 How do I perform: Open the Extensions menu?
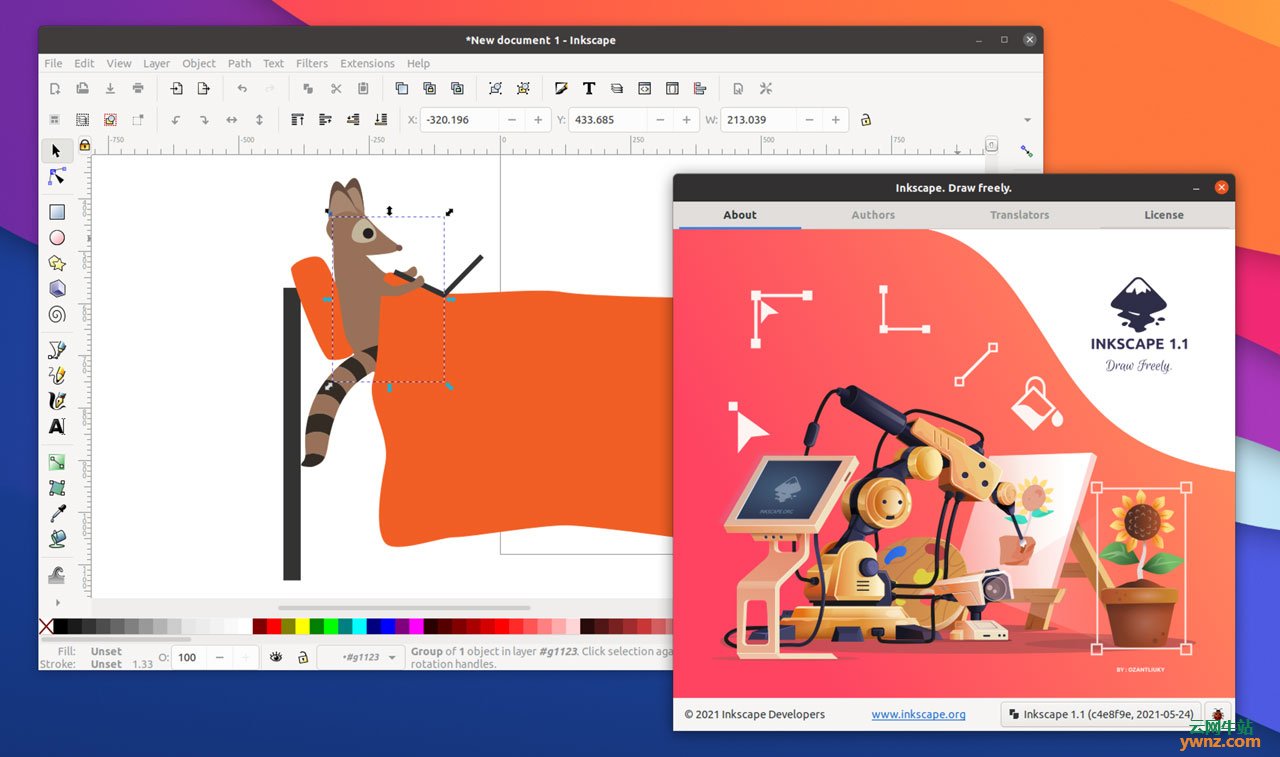pyautogui.click(x=367, y=63)
